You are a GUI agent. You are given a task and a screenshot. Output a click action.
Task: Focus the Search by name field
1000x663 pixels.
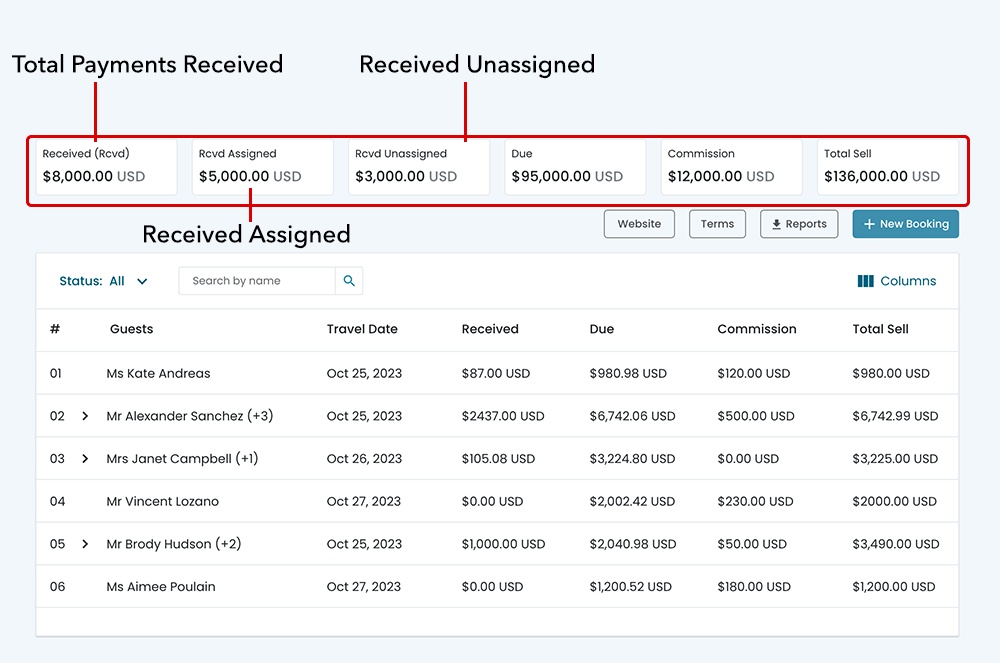click(x=257, y=281)
